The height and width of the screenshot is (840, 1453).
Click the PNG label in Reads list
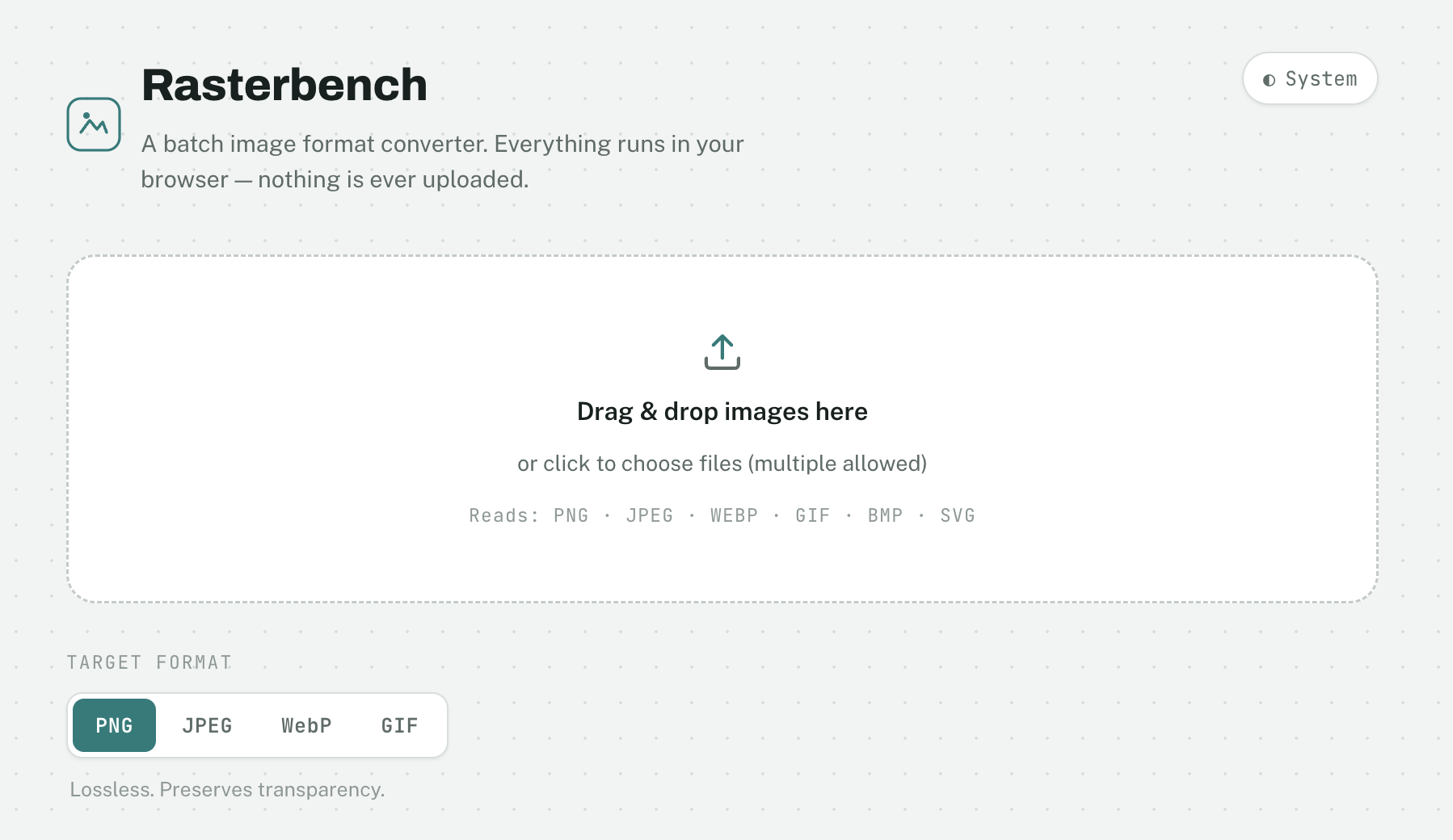(x=571, y=515)
